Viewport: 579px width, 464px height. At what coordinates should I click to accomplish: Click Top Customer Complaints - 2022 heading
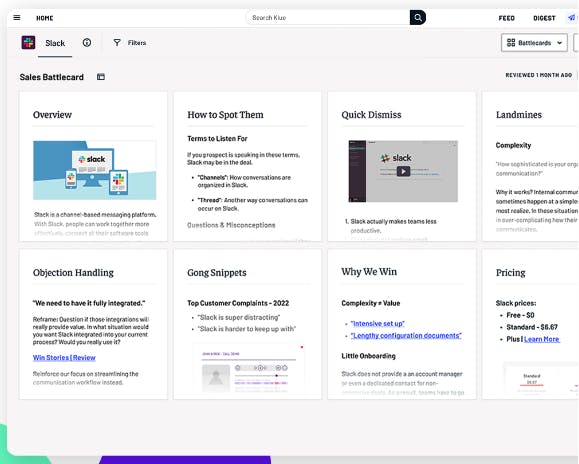[238, 303]
